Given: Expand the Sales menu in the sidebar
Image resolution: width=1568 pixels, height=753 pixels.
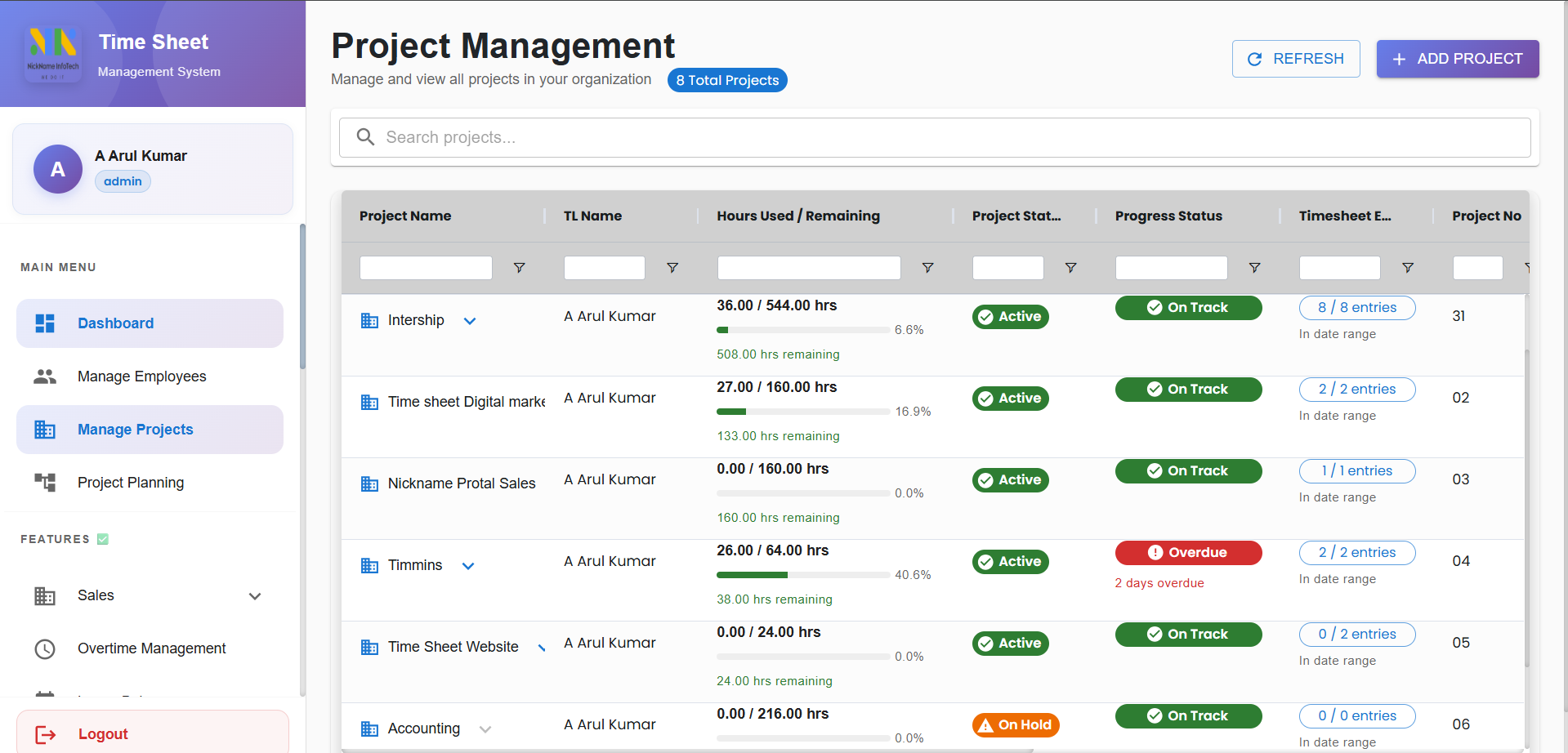Looking at the screenshot, I should click(255, 595).
